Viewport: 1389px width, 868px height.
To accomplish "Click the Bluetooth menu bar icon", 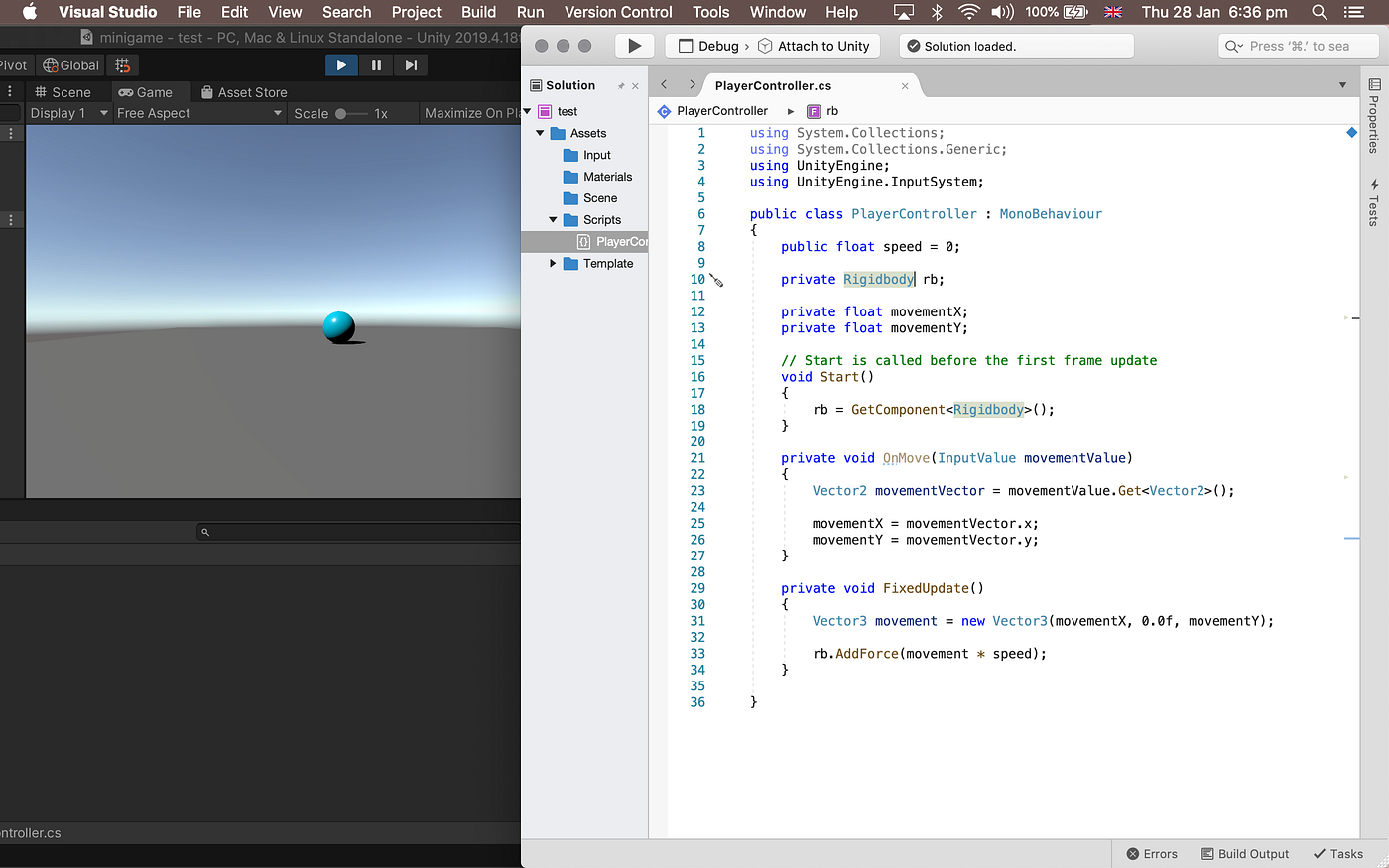I will pyautogui.click(x=937, y=12).
